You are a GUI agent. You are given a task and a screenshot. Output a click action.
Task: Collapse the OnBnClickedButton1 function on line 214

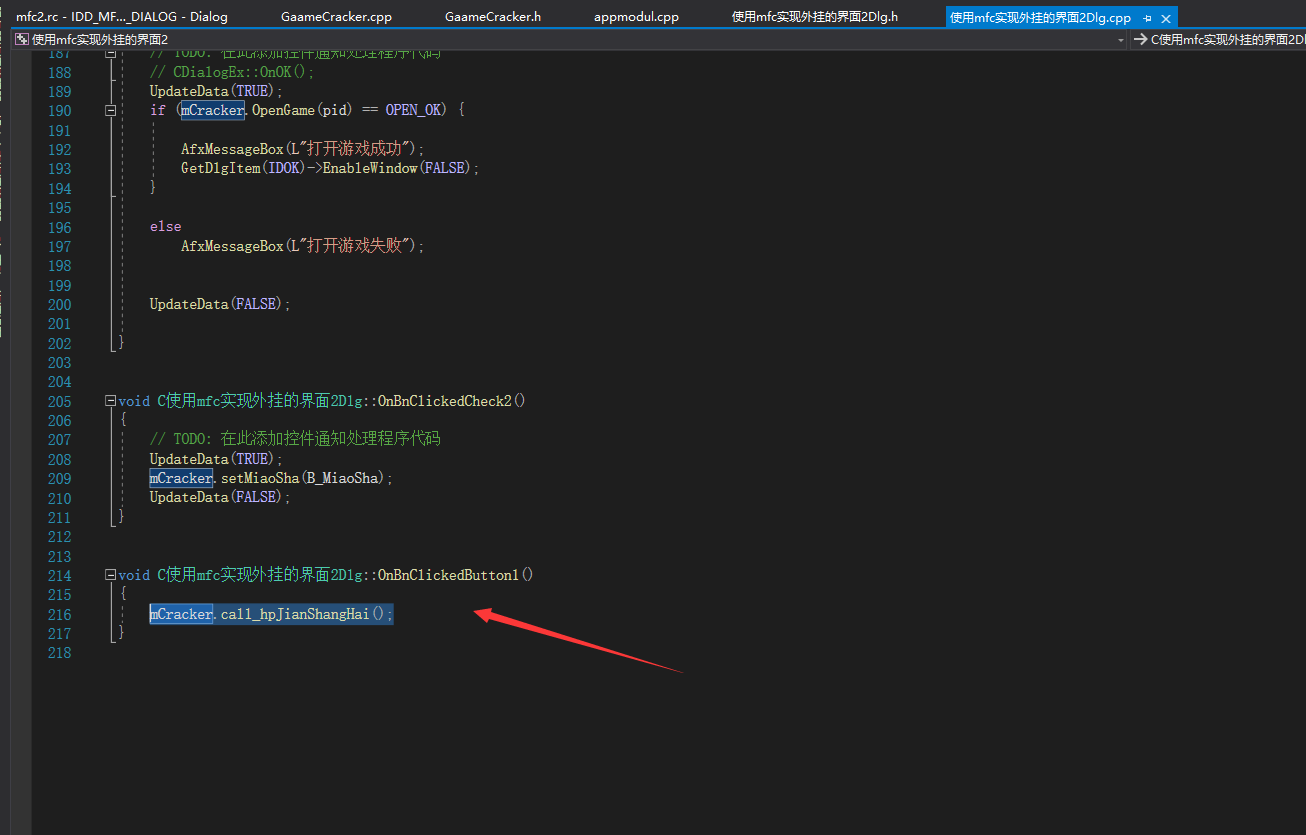[x=111, y=575]
